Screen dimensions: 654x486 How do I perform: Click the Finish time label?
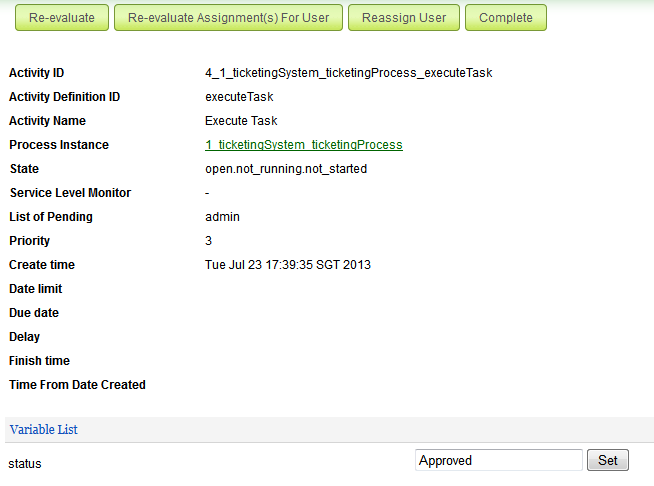click(39, 361)
